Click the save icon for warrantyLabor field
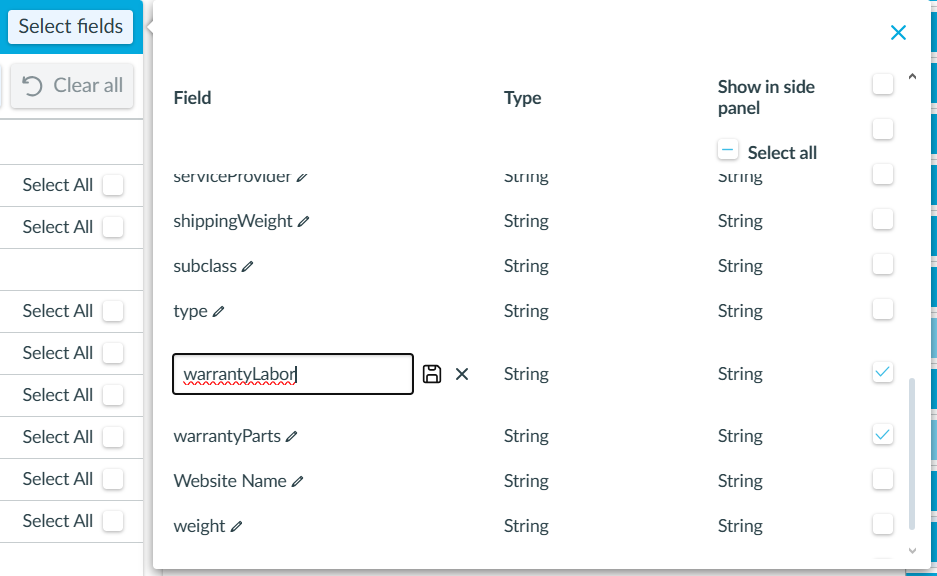Viewport: 937px width, 576px height. [432, 374]
